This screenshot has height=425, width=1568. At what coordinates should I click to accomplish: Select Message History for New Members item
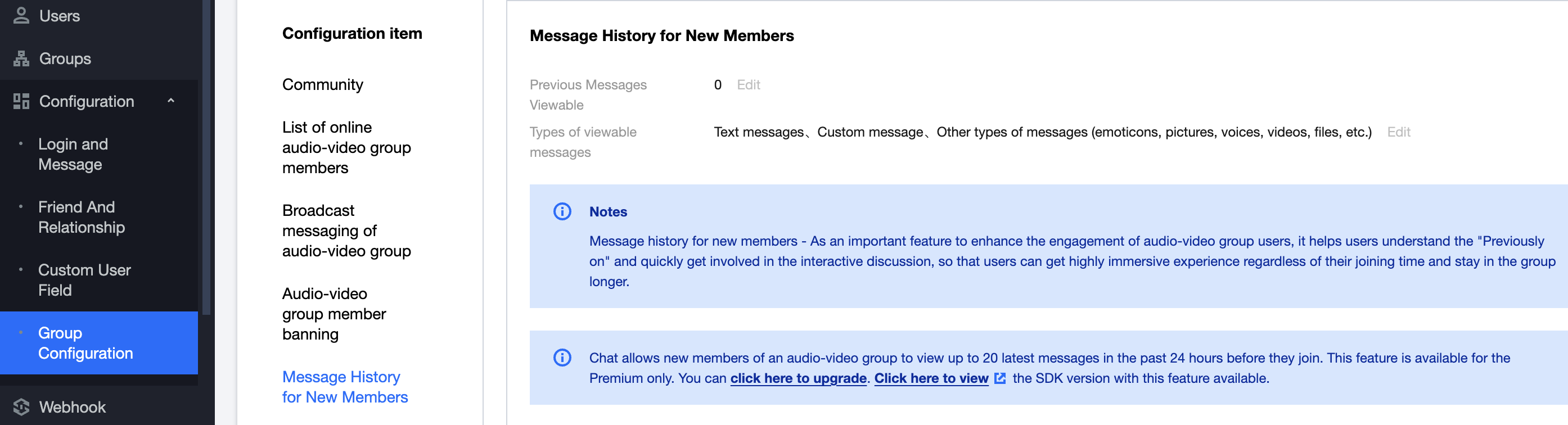coord(345,387)
